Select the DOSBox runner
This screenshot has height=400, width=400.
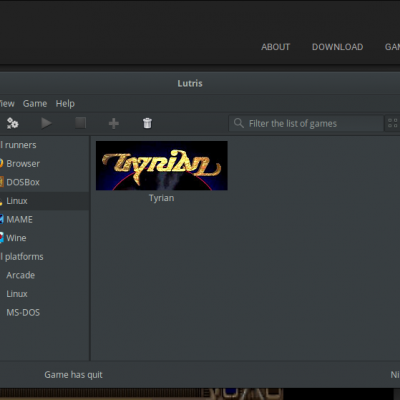click(x=23, y=182)
